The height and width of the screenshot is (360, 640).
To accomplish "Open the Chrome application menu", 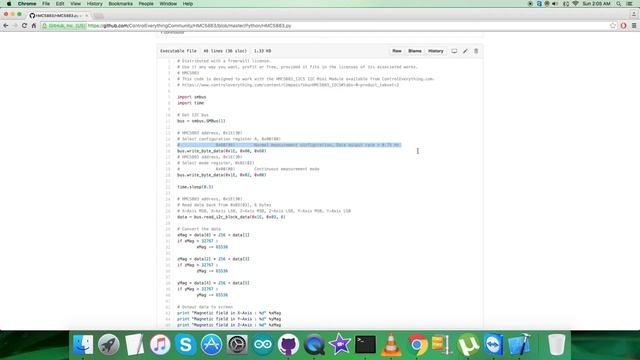I will [27, 4].
